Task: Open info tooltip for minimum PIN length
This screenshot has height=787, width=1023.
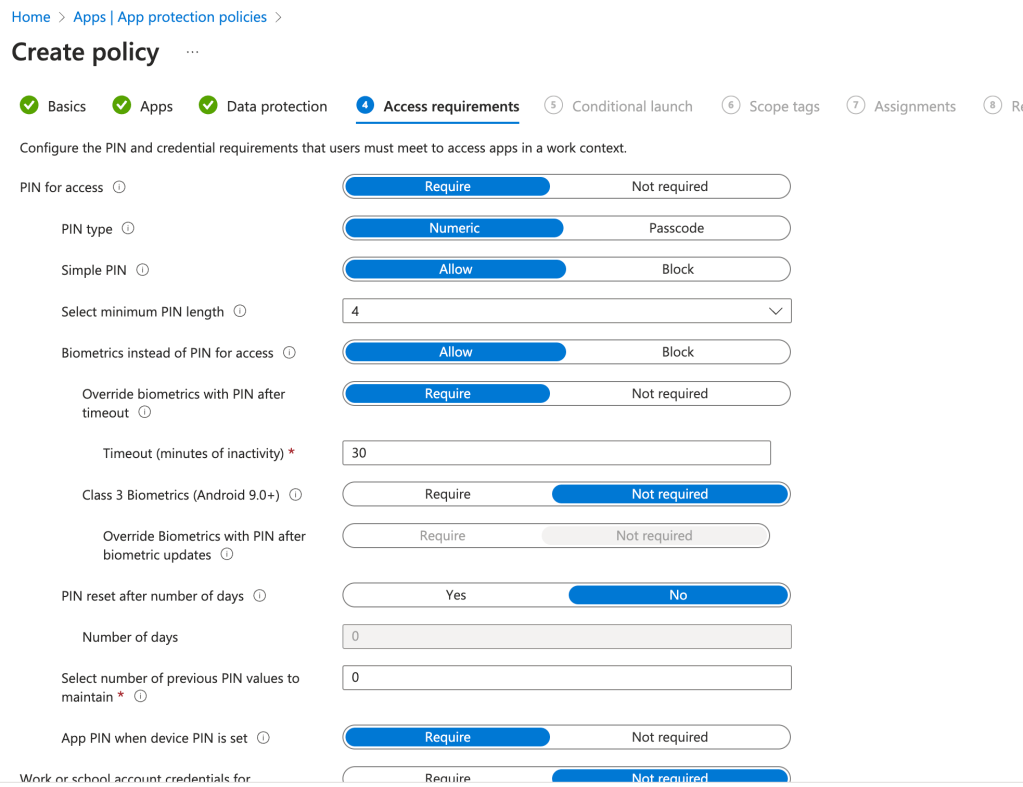Action: pyautogui.click(x=240, y=312)
